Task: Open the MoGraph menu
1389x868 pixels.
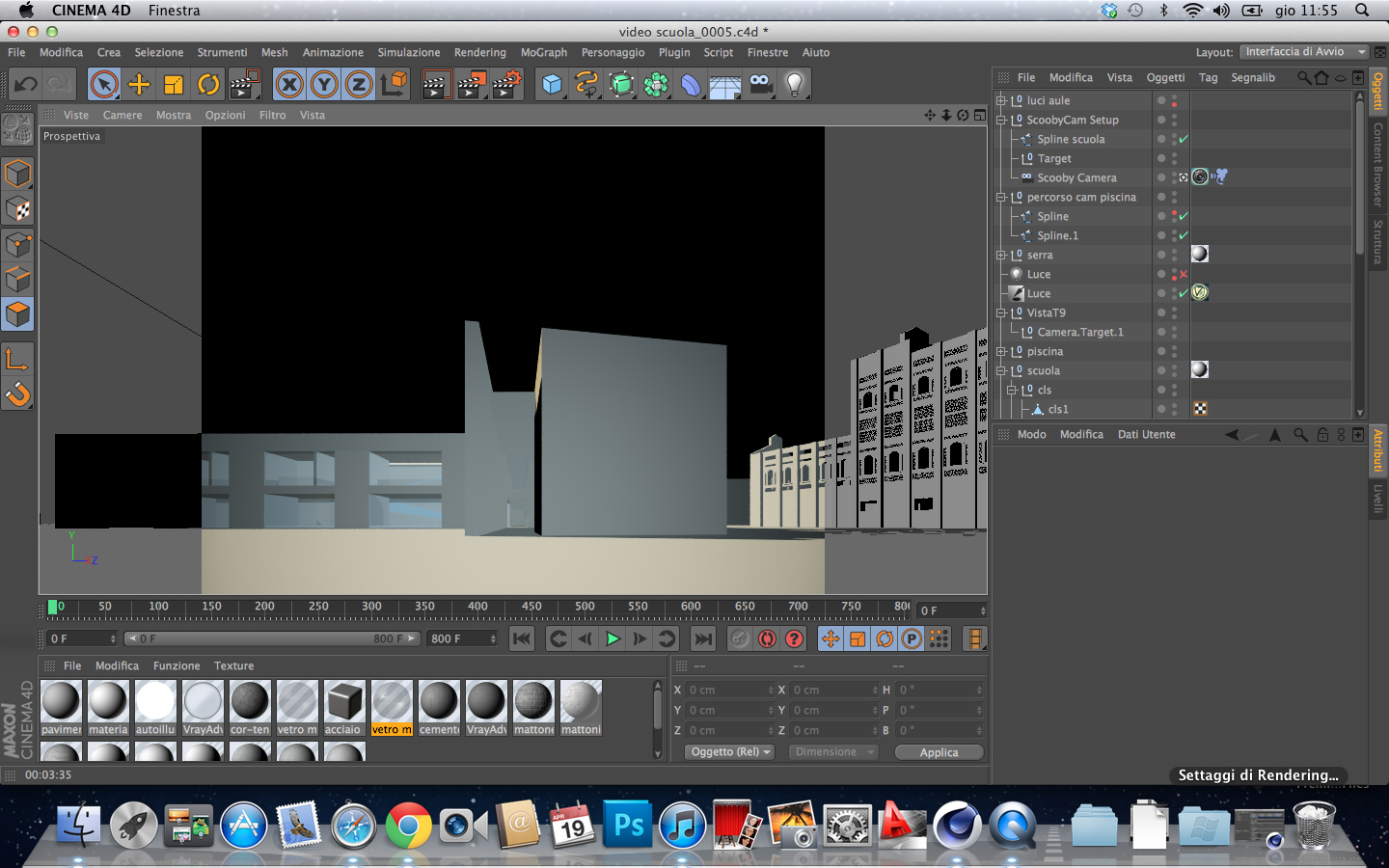Action: click(x=543, y=53)
